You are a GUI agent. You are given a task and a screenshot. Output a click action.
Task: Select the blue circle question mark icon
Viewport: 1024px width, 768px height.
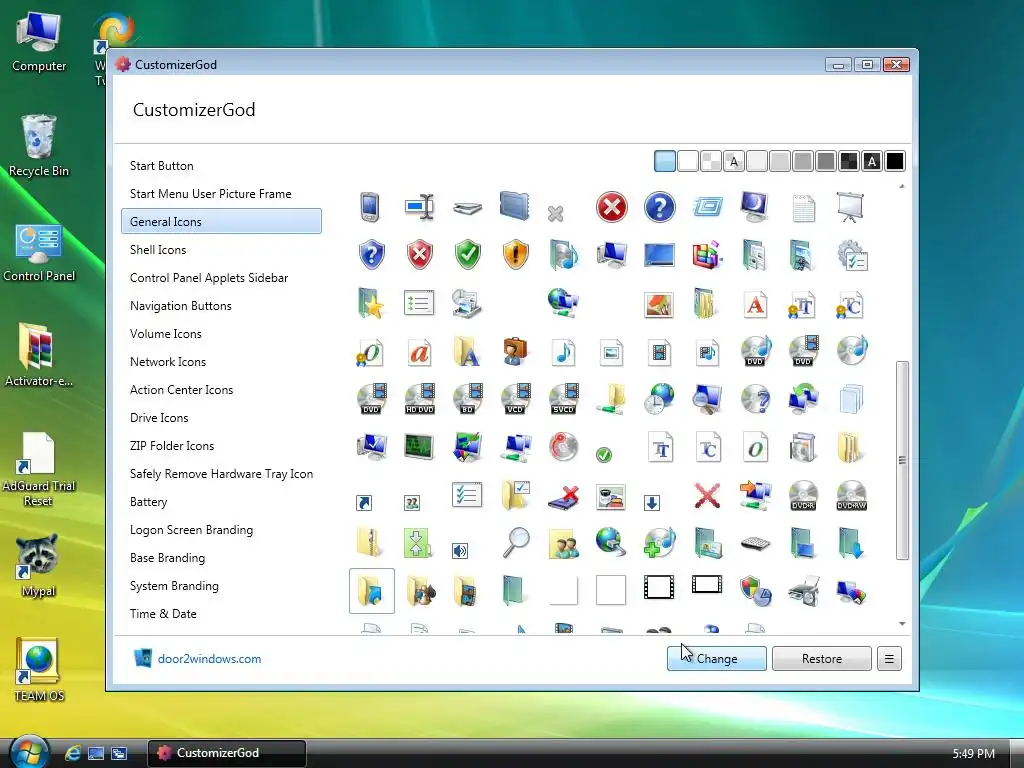coord(659,208)
